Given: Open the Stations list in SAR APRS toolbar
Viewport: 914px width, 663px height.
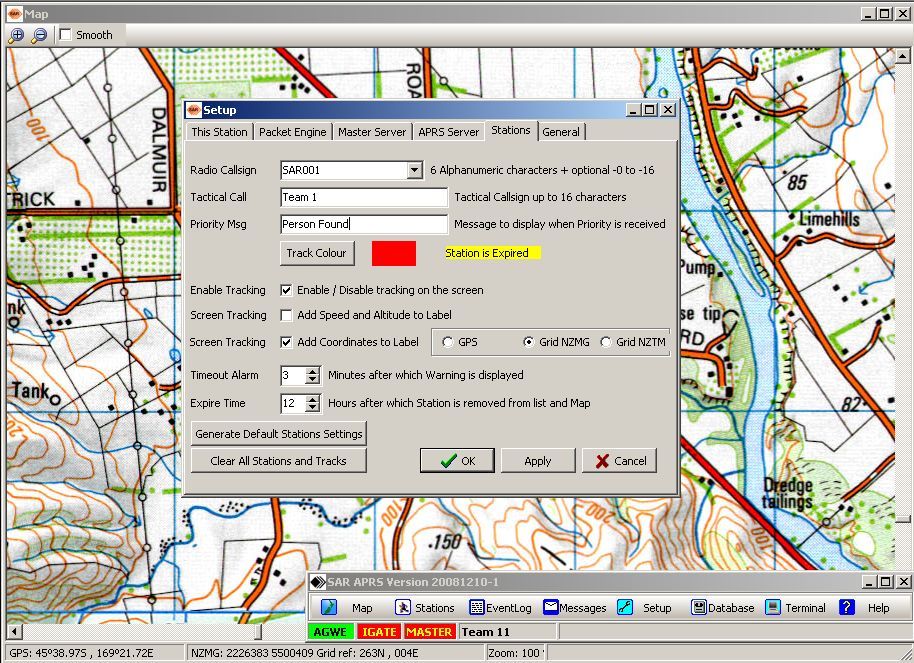Looking at the screenshot, I should (x=424, y=608).
